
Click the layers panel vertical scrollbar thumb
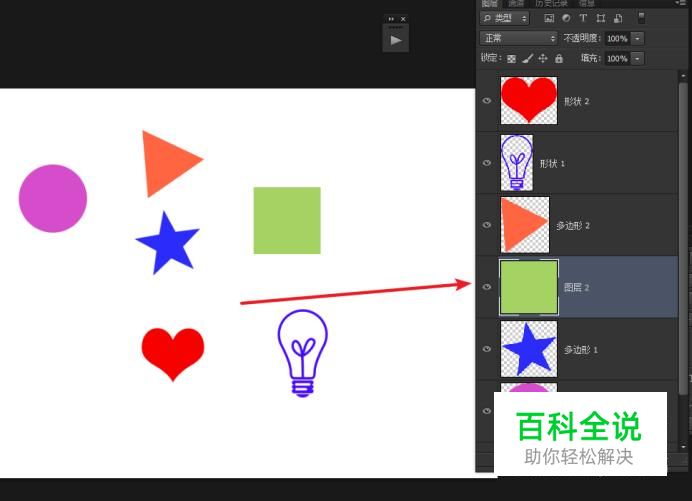[x=683, y=238]
